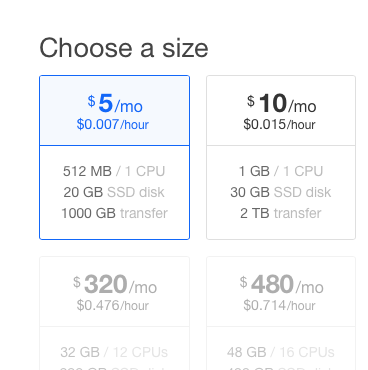Click the $0.476/hour hourly rate

[x=113, y=305]
